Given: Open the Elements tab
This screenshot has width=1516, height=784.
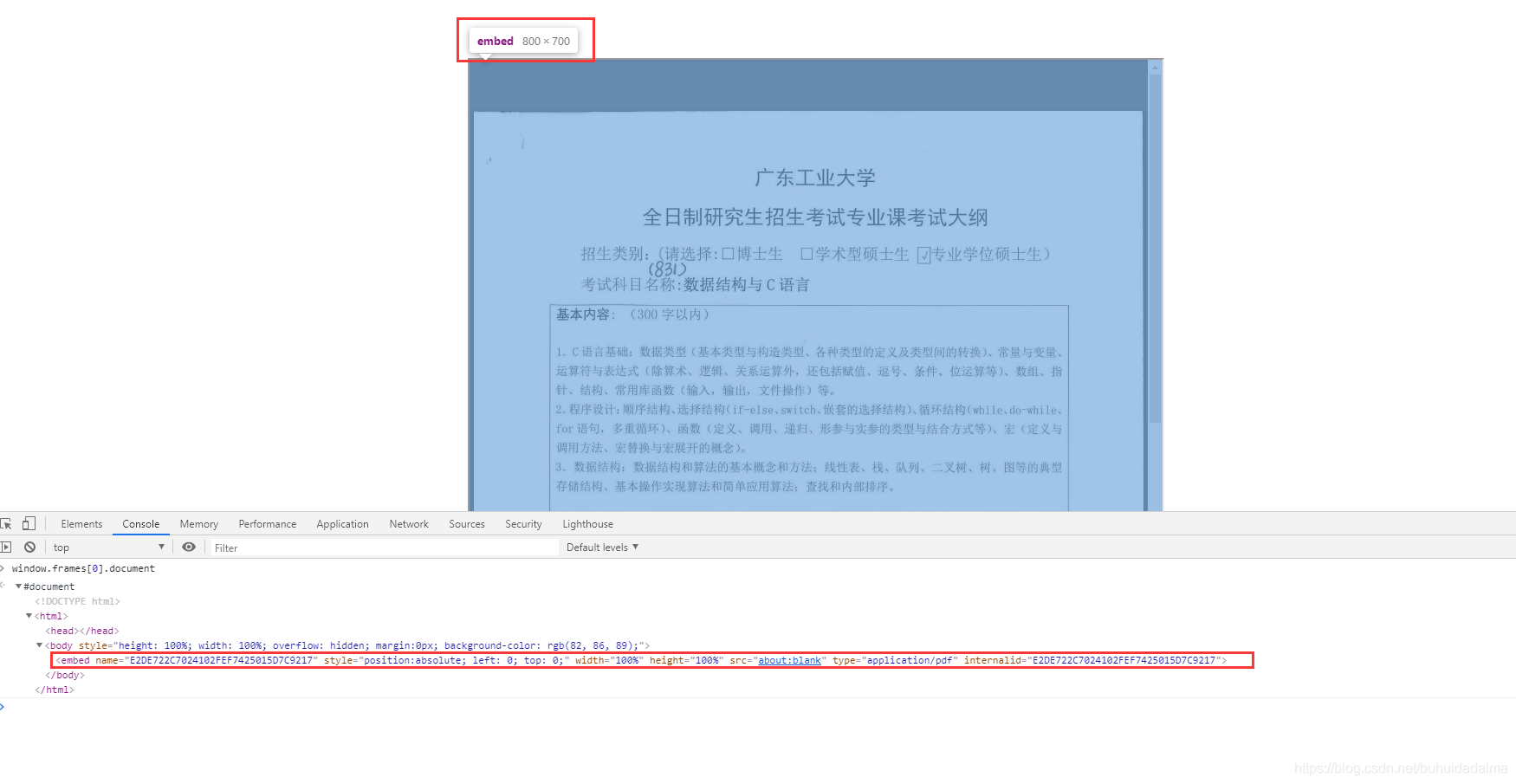Looking at the screenshot, I should (81, 524).
